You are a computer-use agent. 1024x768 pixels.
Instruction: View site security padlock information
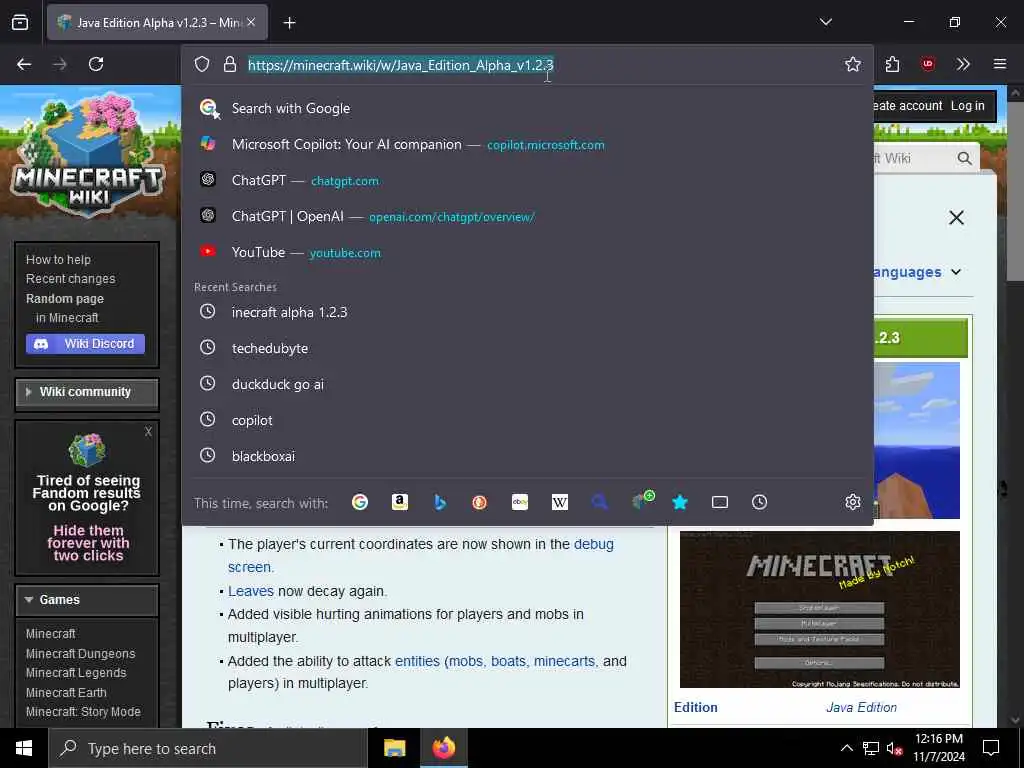[x=229, y=64]
